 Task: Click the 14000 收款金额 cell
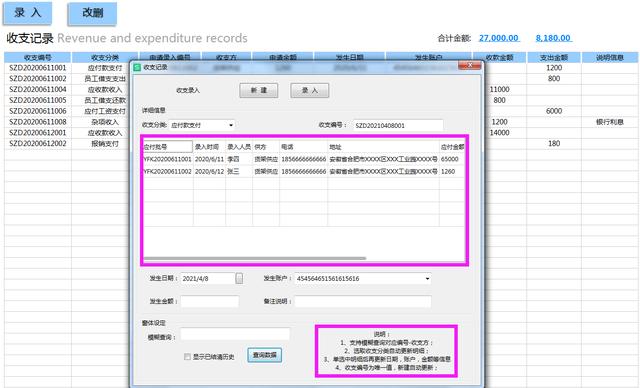[x=499, y=133]
